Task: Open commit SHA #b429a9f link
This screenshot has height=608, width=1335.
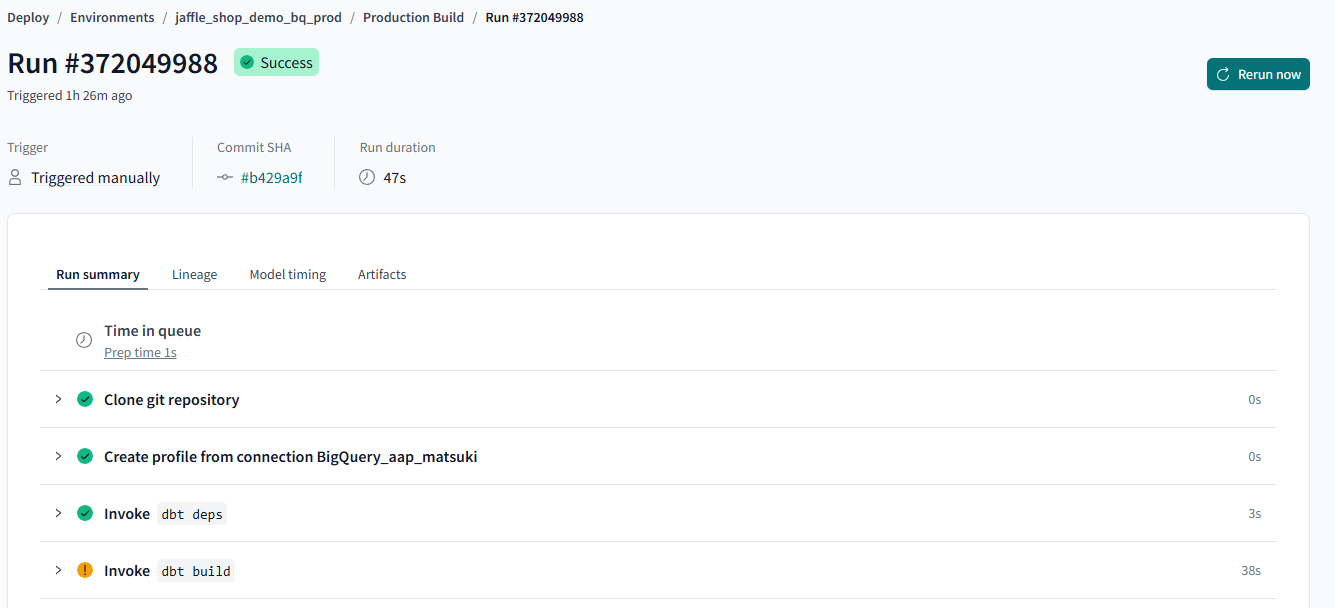Action: (271, 177)
